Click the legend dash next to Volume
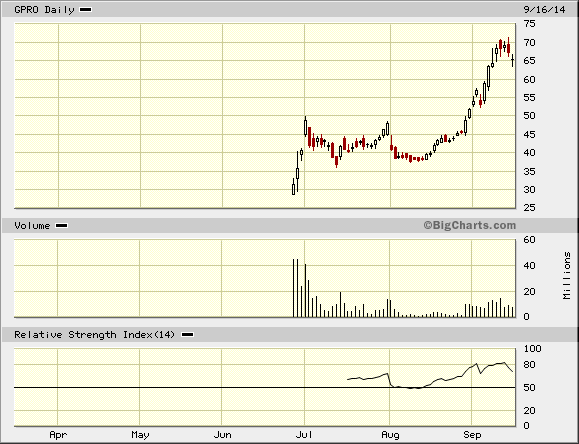The height and width of the screenshot is (444, 579). [61, 225]
